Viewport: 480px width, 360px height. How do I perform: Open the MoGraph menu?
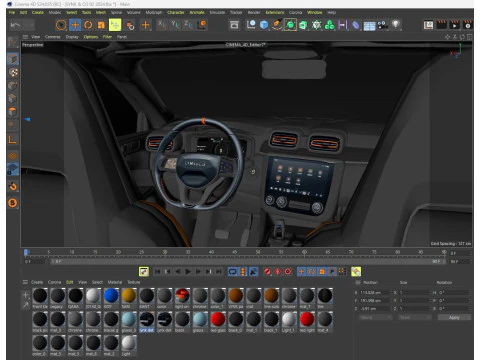154,12
